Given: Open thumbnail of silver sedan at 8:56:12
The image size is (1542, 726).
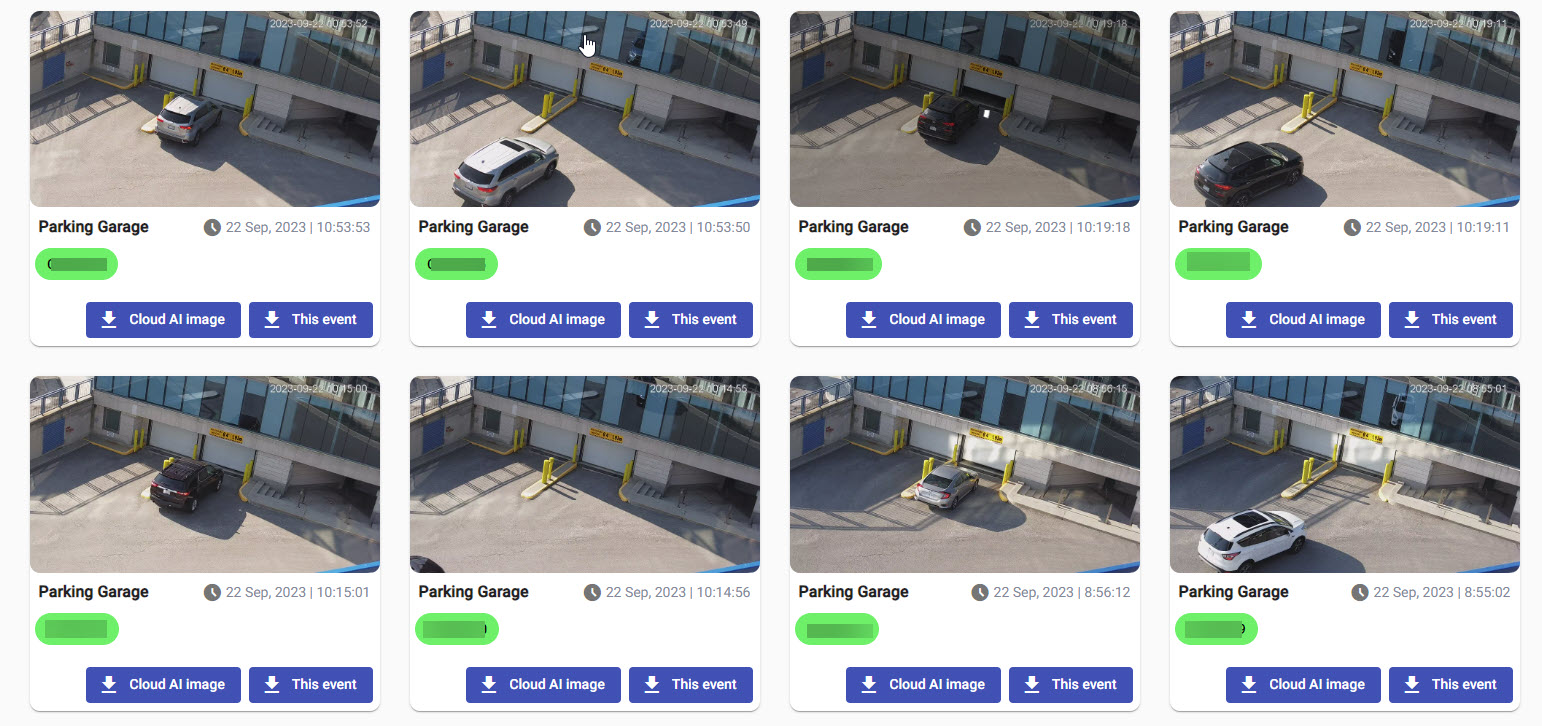Looking at the screenshot, I should [x=965, y=474].
